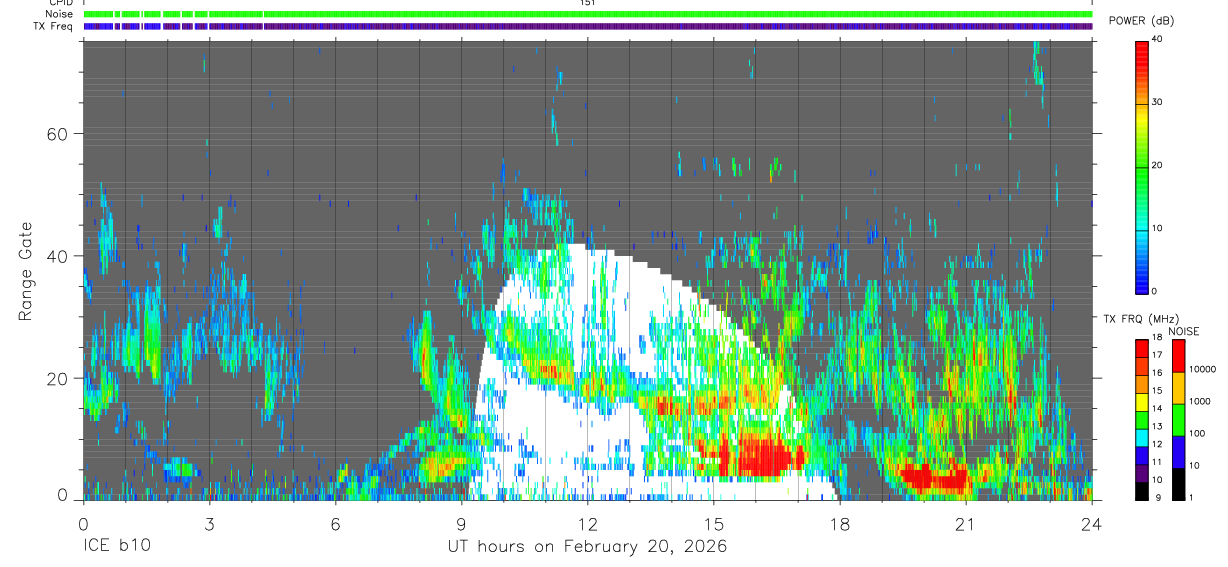Click the 3 tick on UT hours axis

pos(209,523)
